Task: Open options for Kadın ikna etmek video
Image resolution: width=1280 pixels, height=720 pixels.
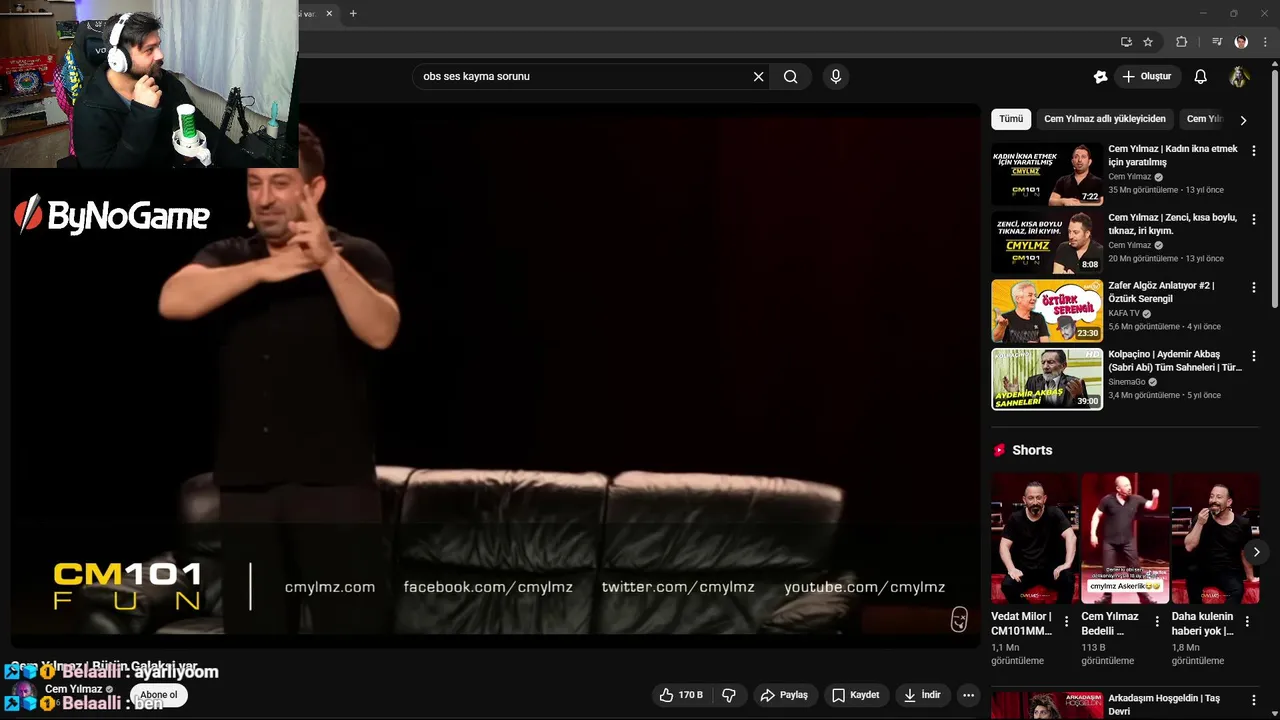Action: tap(1254, 151)
